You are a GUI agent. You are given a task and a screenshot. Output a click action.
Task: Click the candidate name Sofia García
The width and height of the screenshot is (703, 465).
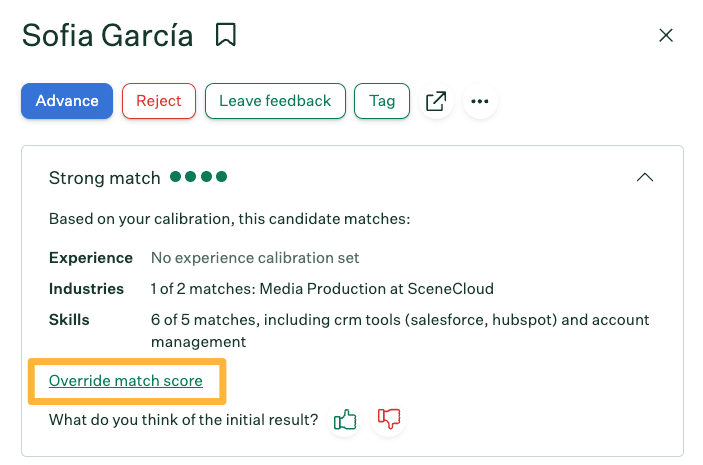coord(108,35)
